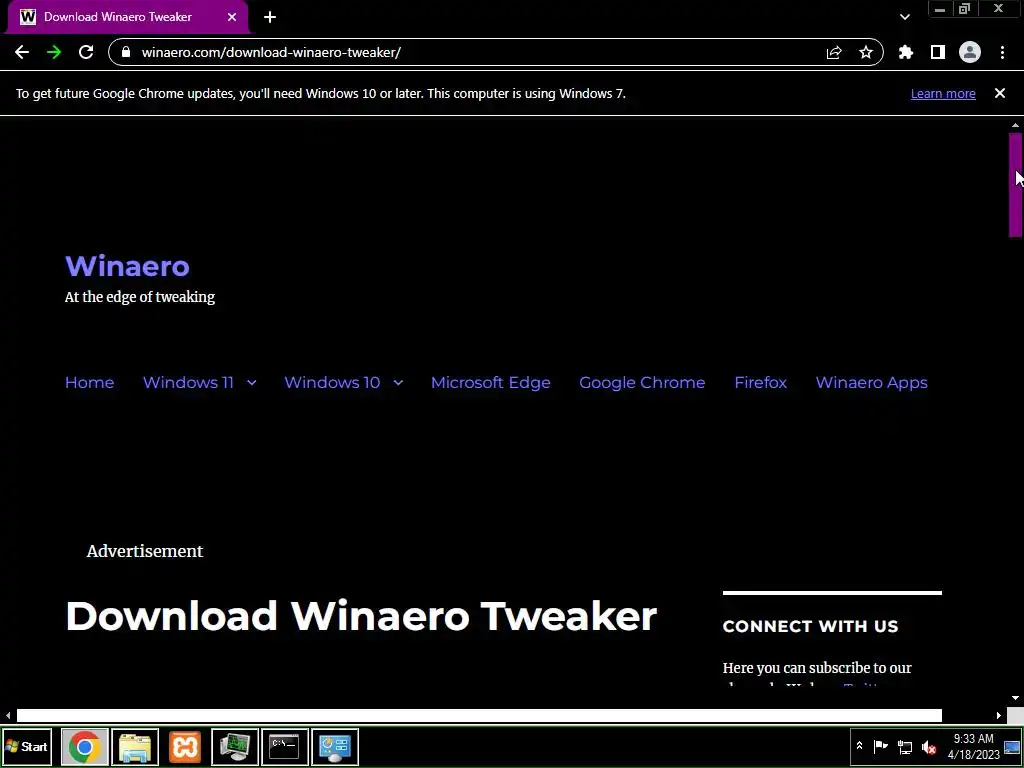Image resolution: width=1024 pixels, height=768 pixels.
Task: Expand the Windows 10 submenu chevron
Action: [398, 383]
